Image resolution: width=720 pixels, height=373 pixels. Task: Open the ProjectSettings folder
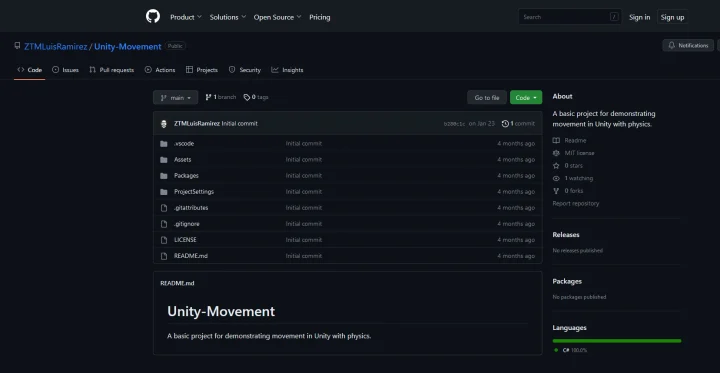pos(194,192)
